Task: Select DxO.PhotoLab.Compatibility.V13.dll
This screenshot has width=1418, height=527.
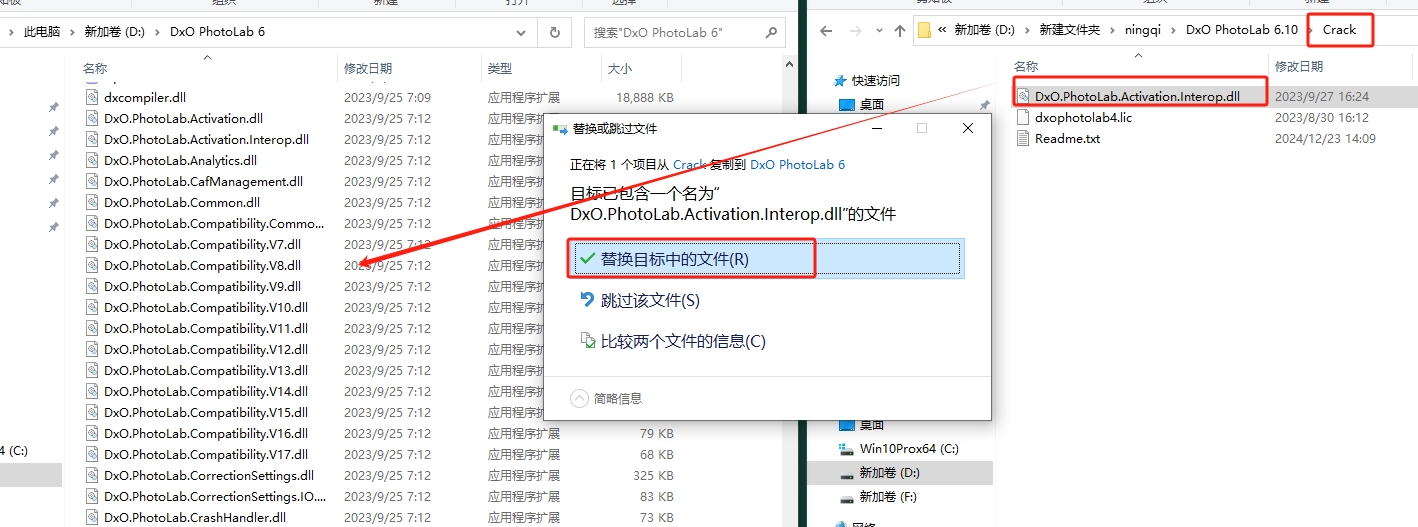Action: click(x=205, y=371)
